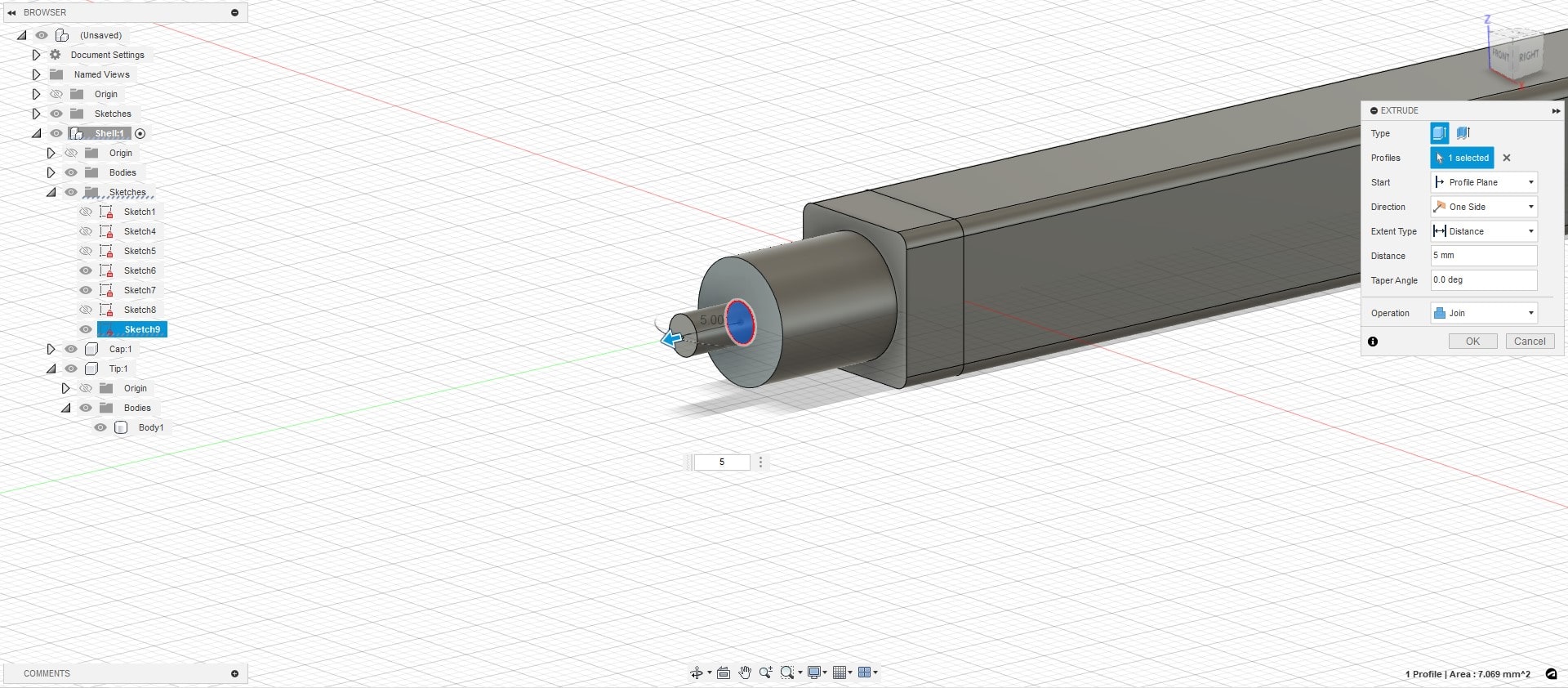Open the Start dropdown (Profile Plane)

[1484, 182]
